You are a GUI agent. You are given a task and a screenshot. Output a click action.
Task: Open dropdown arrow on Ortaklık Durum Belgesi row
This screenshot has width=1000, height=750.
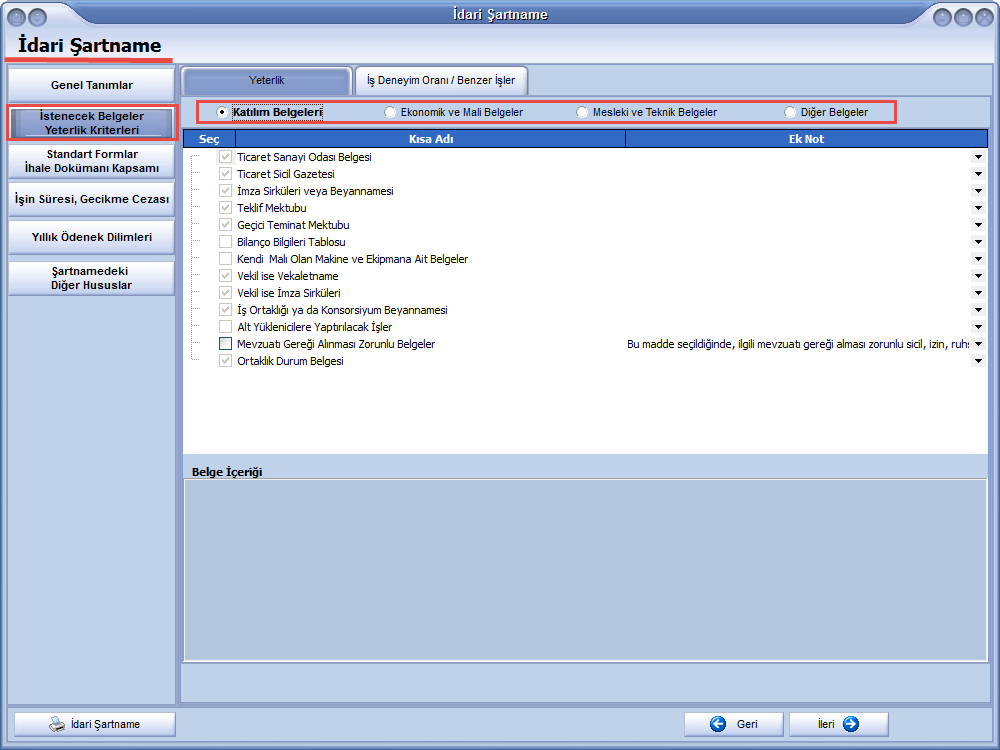click(x=978, y=361)
